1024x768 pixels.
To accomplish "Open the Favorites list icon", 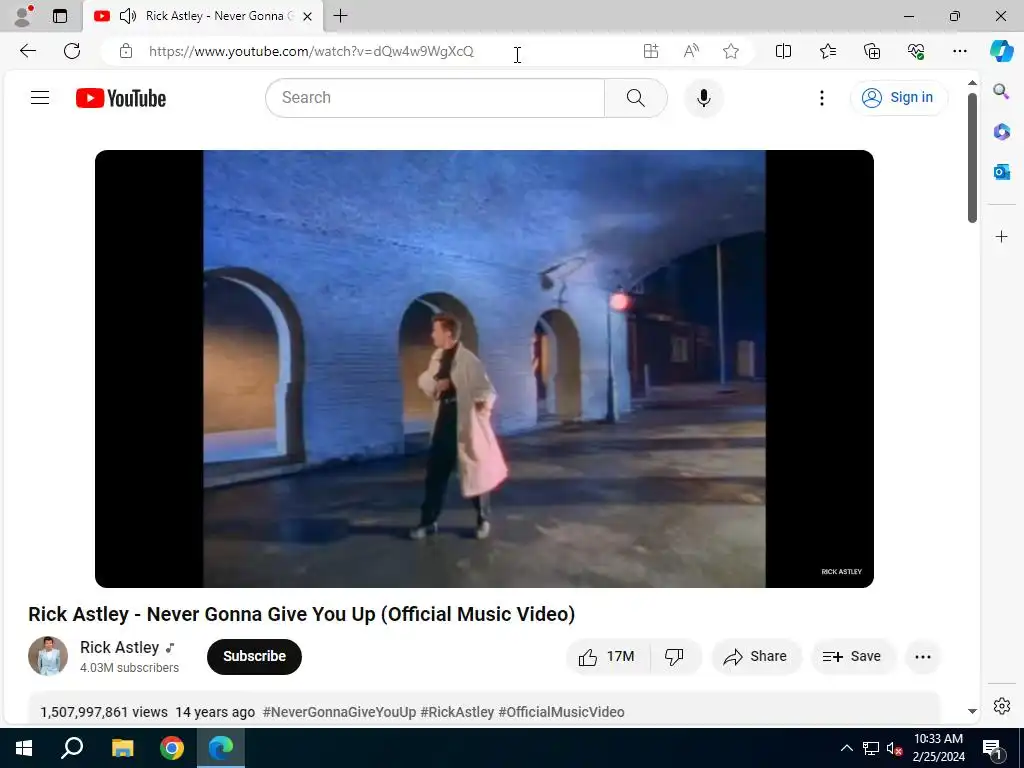I will pos(827,51).
